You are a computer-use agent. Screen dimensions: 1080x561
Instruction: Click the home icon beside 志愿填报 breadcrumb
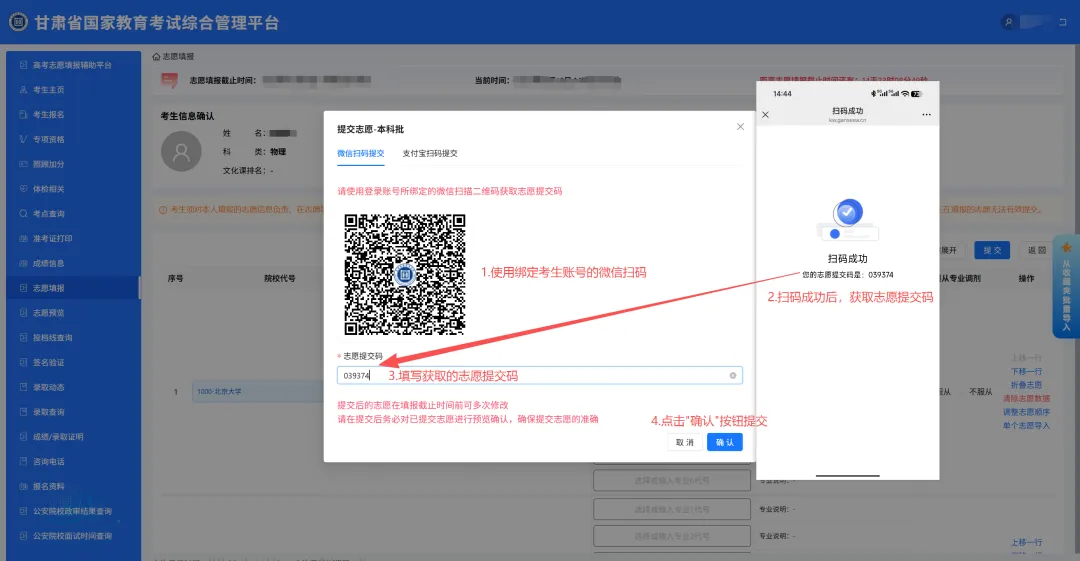pyautogui.click(x=156, y=57)
